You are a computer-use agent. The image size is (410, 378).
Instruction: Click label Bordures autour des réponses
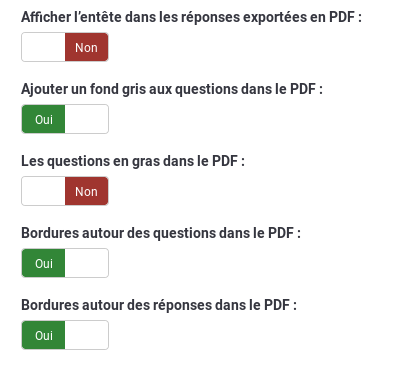(x=159, y=305)
